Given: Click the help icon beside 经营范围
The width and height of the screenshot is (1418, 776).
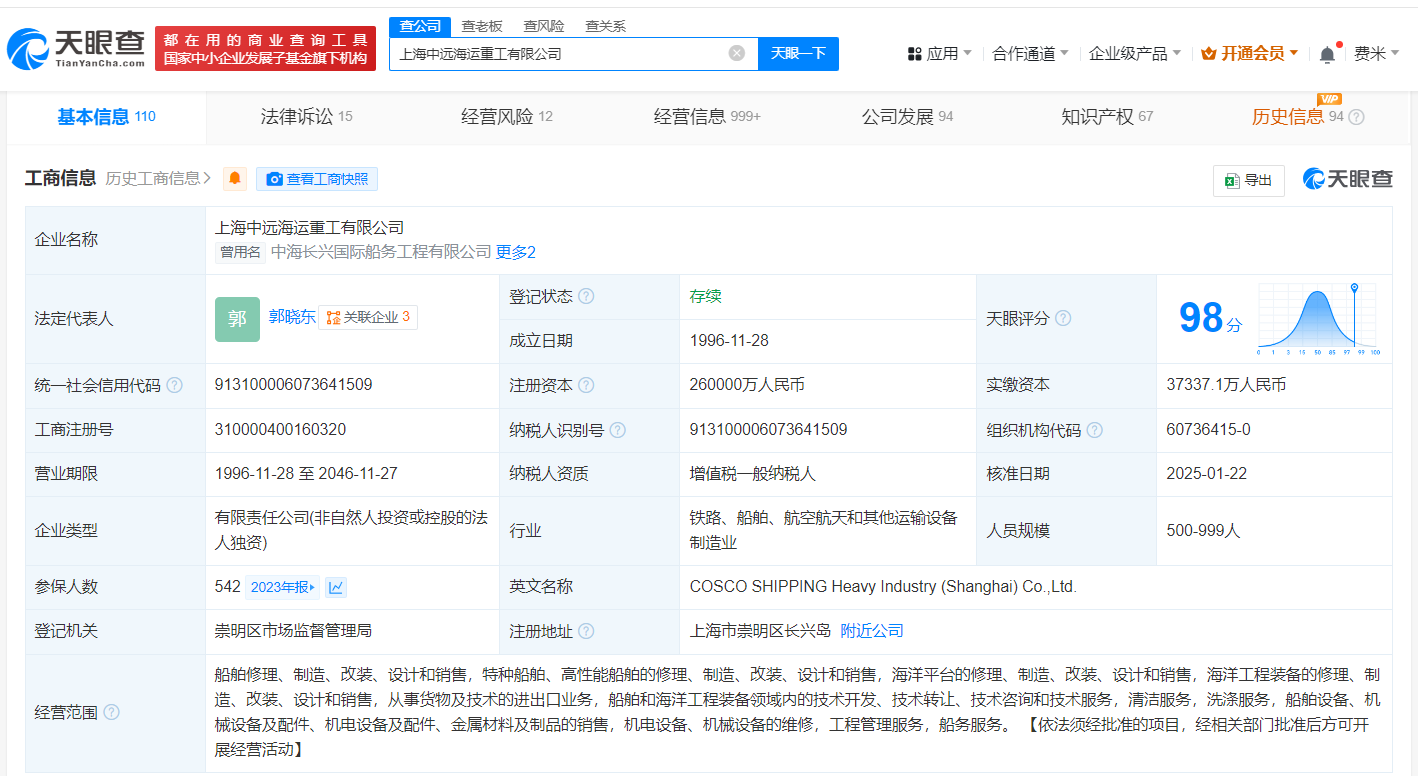Looking at the screenshot, I should click(x=111, y=712).
